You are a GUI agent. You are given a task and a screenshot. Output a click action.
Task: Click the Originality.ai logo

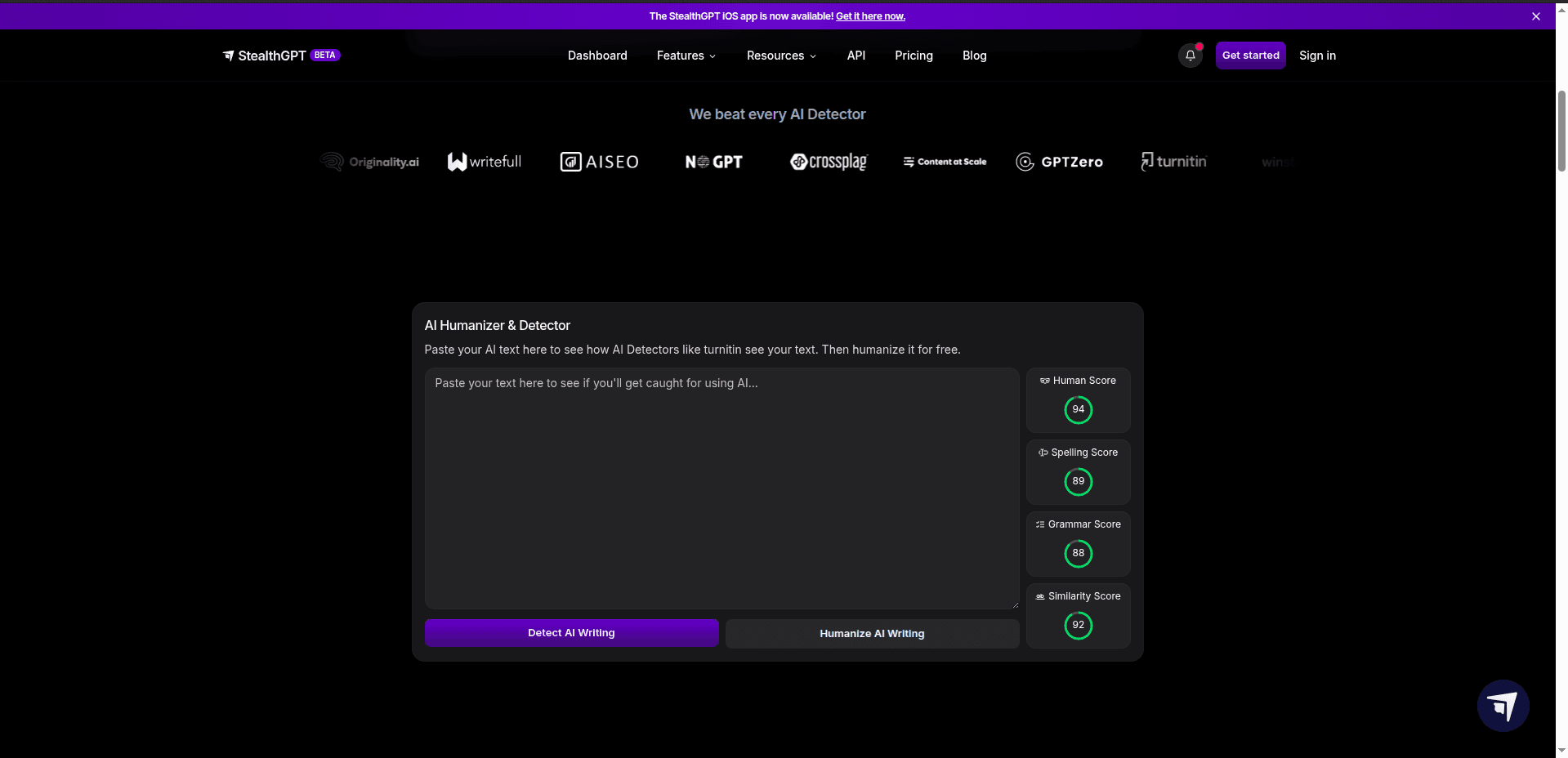[369, 162]
